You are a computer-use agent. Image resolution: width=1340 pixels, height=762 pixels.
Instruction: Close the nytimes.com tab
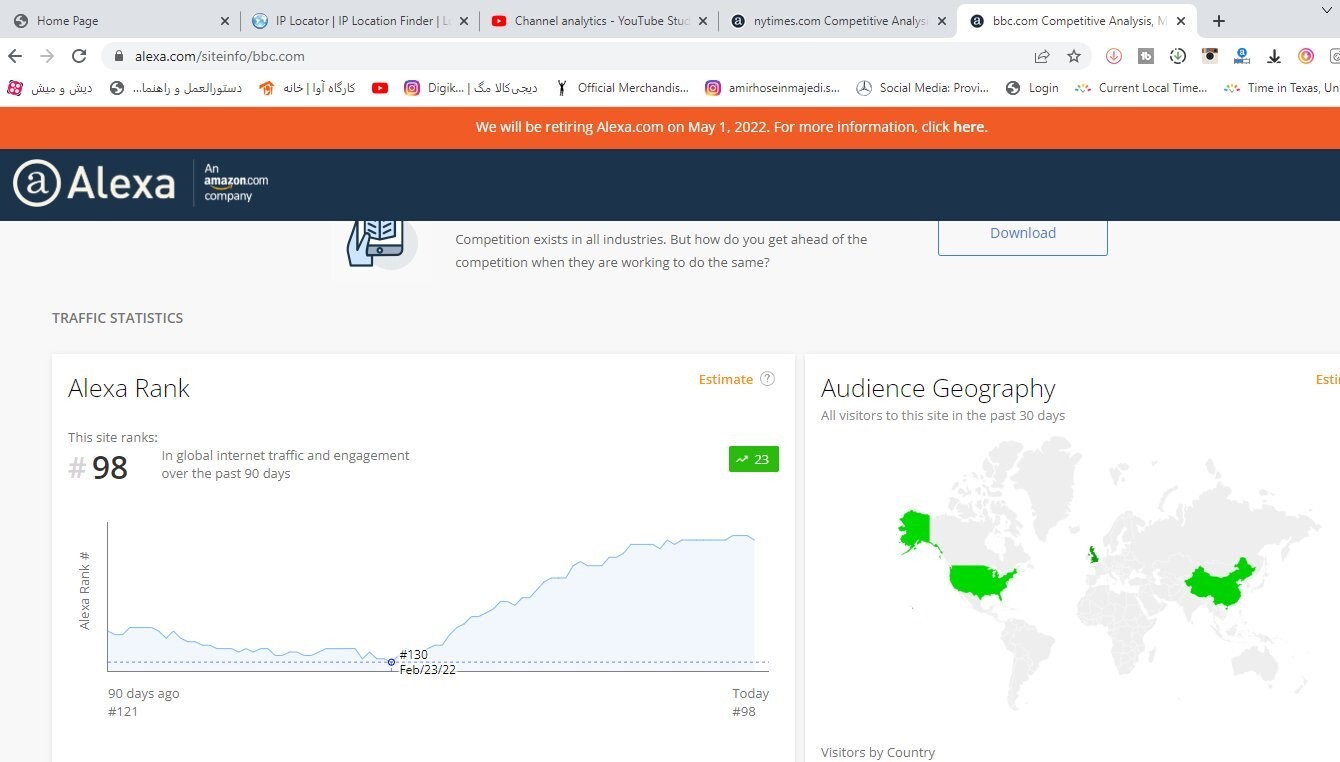click(941, 21)
